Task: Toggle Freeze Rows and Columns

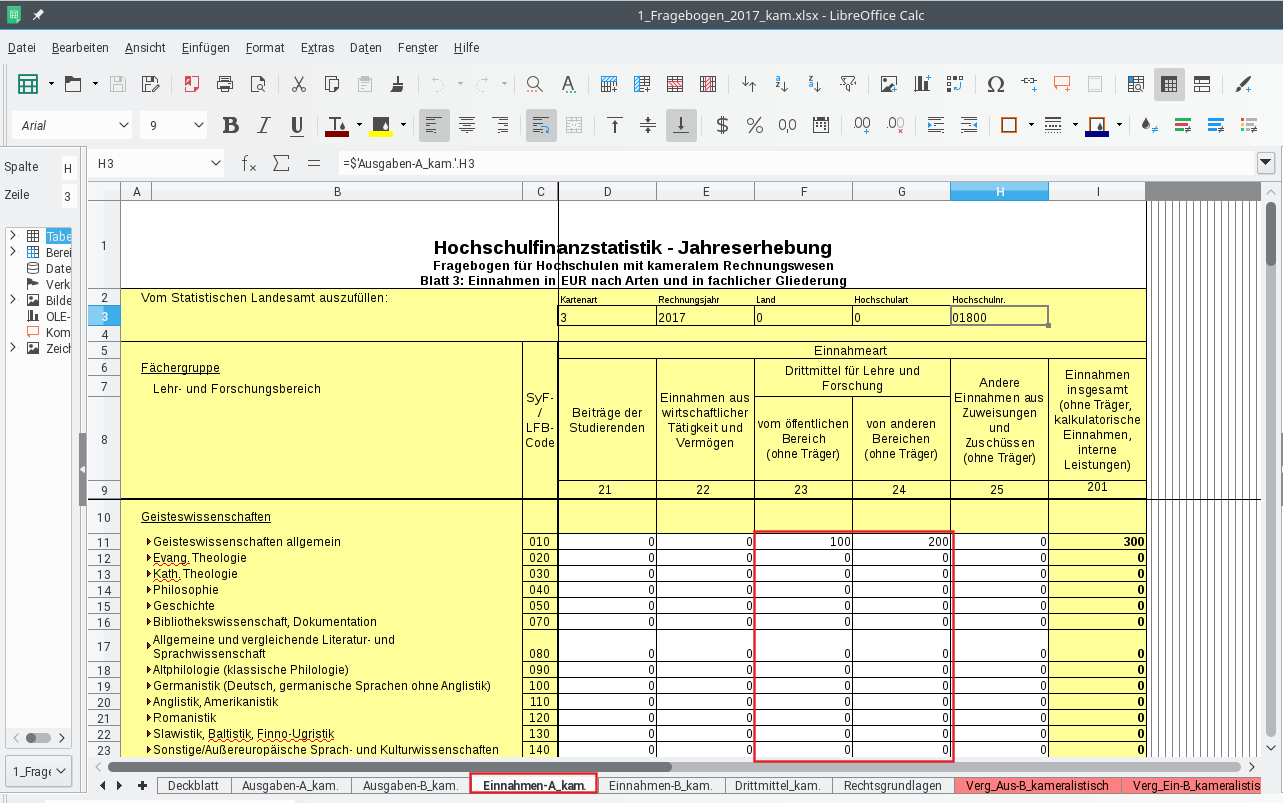Action: coord(1169,84)
